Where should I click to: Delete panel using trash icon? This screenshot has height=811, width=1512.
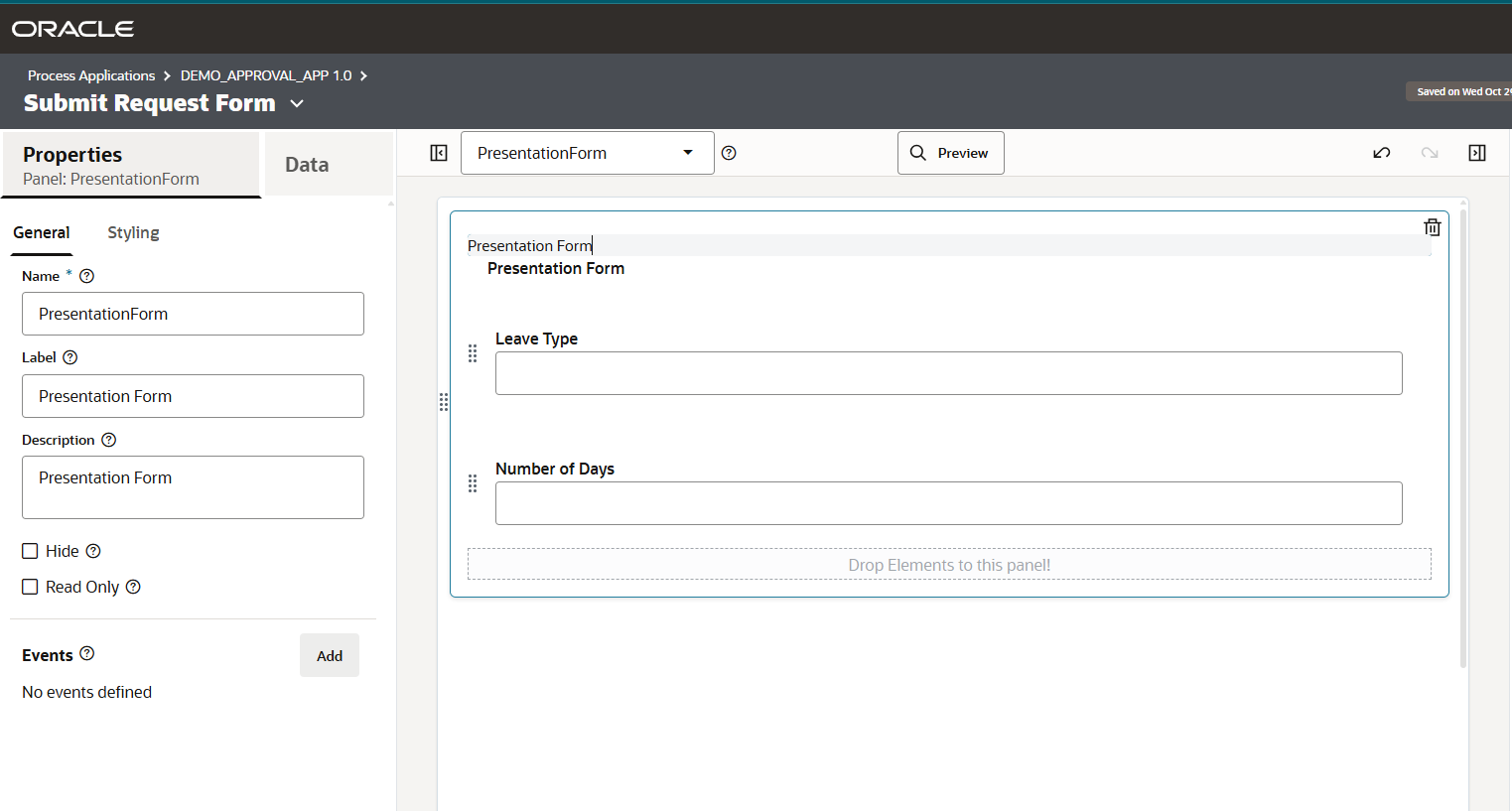pos(1432,227)
